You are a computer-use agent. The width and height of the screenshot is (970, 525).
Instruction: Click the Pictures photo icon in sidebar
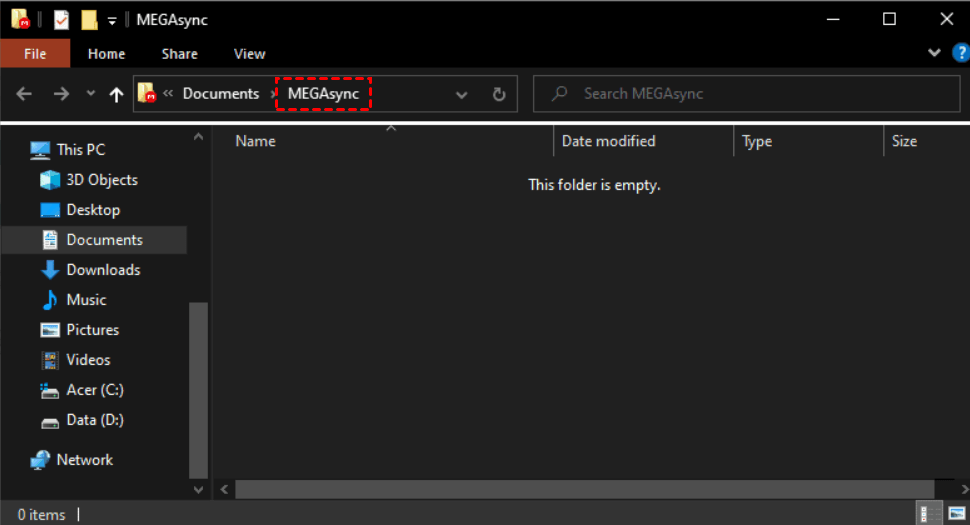tap(50, 330)
